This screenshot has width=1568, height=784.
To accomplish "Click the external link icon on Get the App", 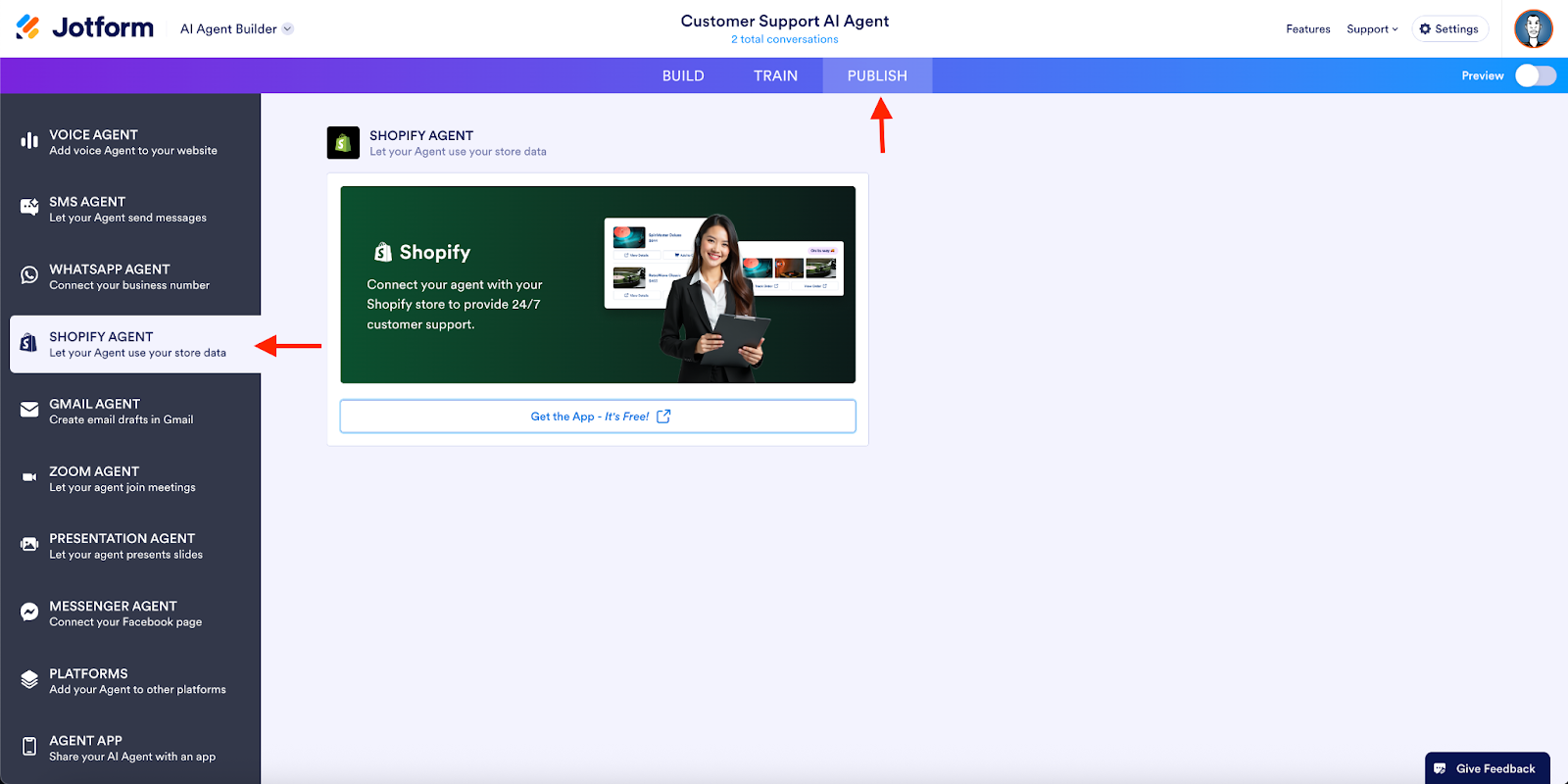I will 663,416.
